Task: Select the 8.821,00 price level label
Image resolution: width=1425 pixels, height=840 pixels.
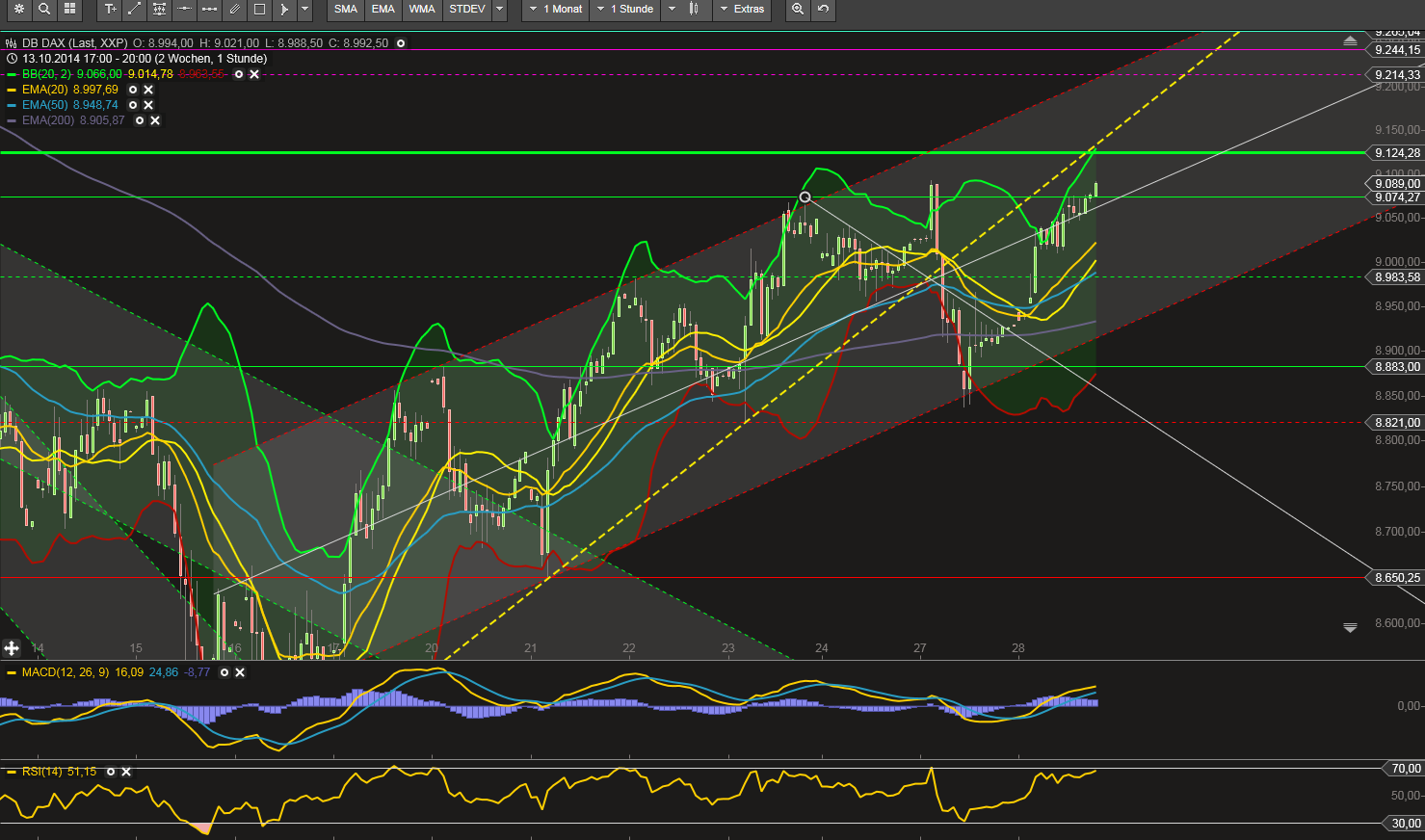Action: [x=1396, y=423]
